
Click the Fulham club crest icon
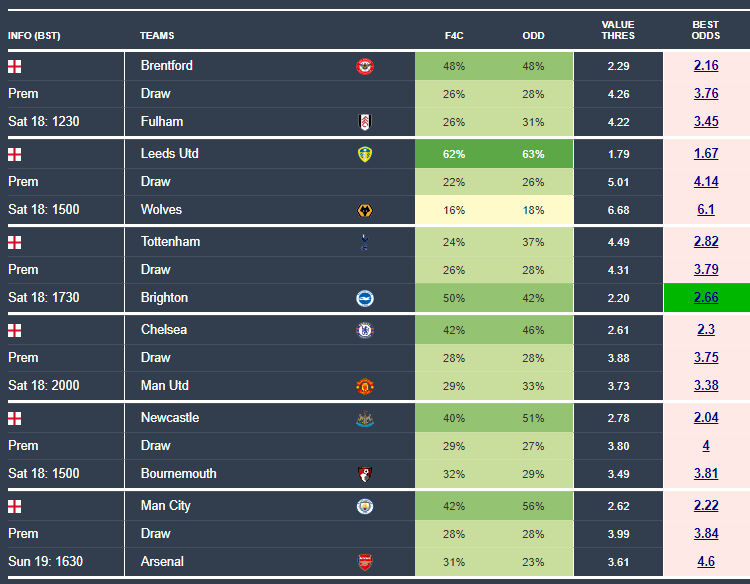coord(365,122)
